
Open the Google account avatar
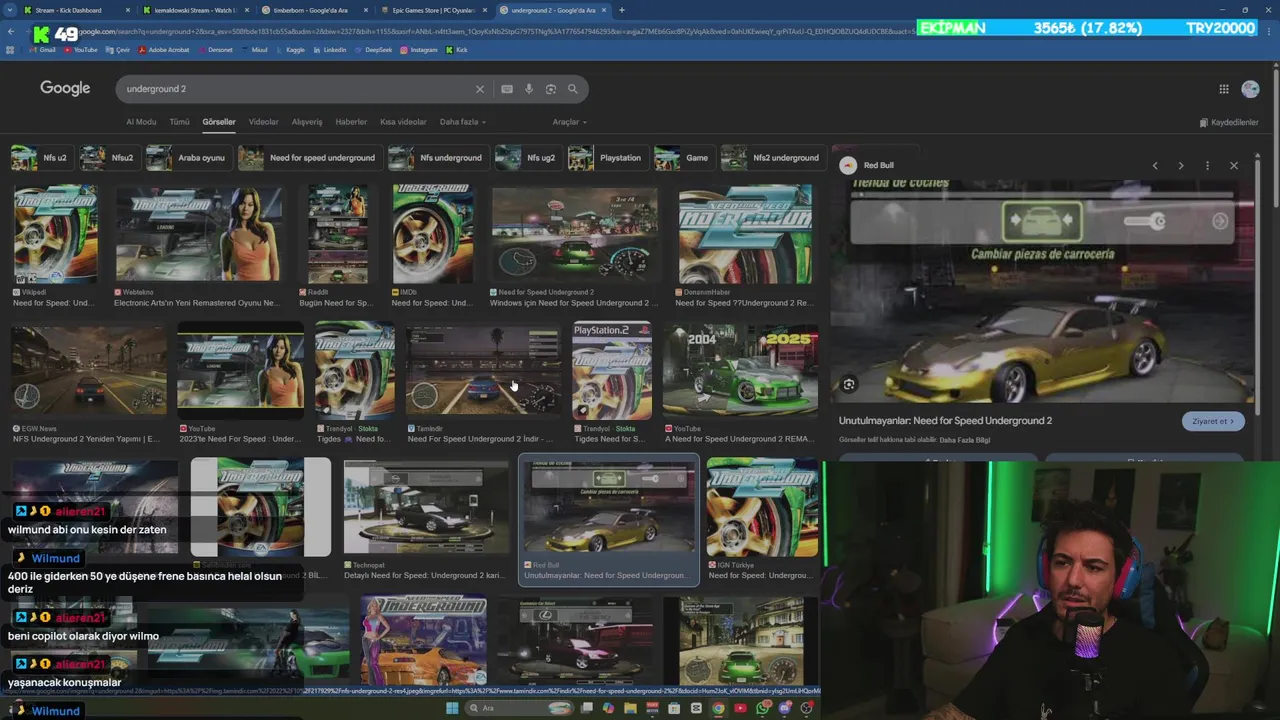point(1250,89)
